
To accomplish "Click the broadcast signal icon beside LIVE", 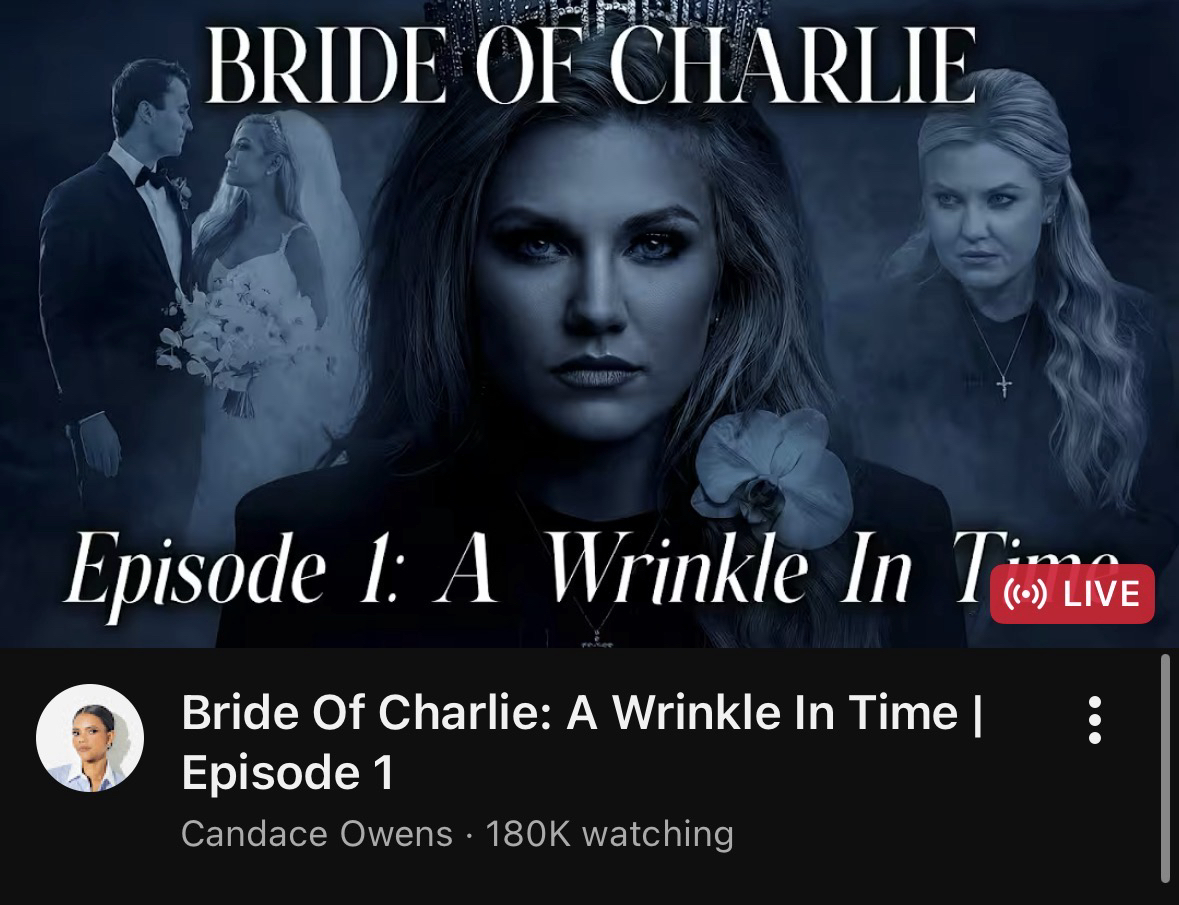I will 1026,594.
